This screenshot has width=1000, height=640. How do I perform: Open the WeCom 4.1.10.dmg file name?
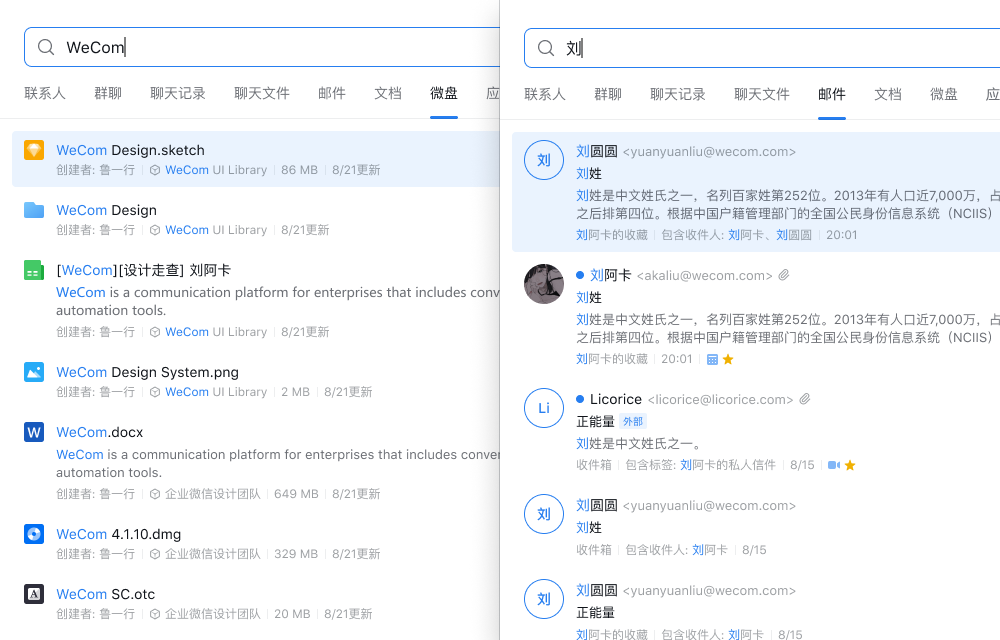click(x=119, y=534)
